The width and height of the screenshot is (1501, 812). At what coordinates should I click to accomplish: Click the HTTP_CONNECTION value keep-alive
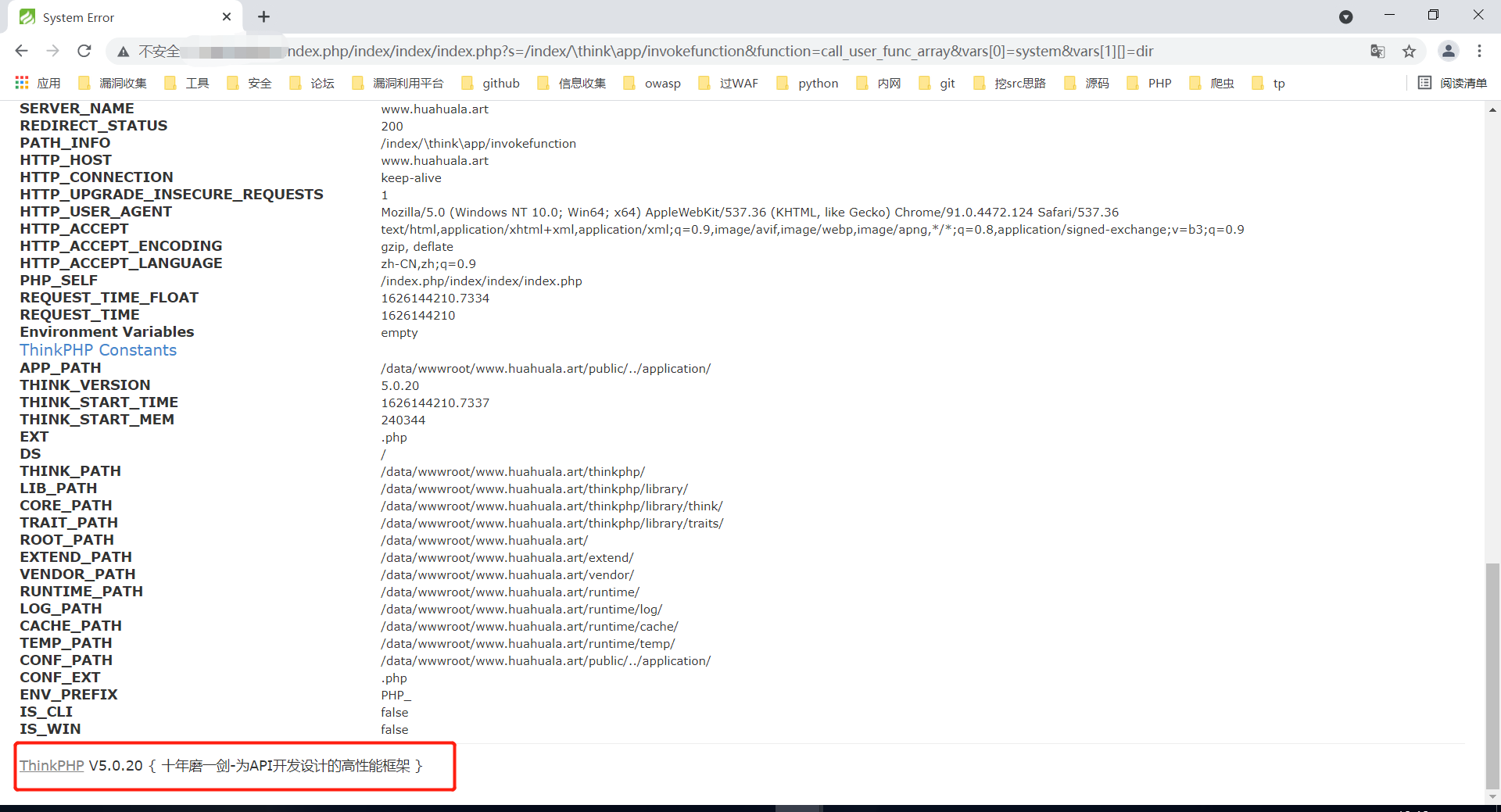tap(411, 178)
